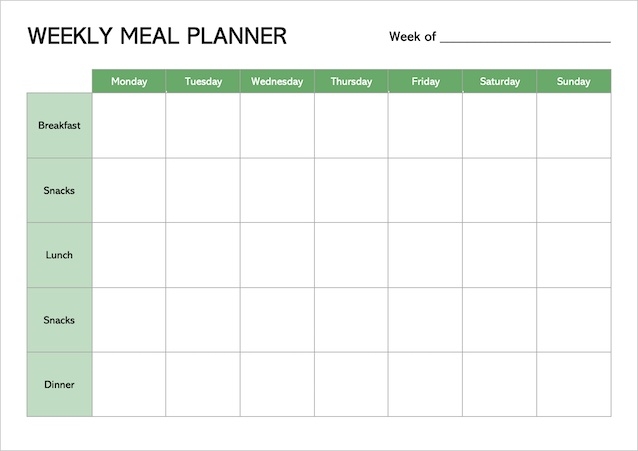Select the Sunday Breakfast cell
Viewport: 638px width, 451px height.
(573, 125)
